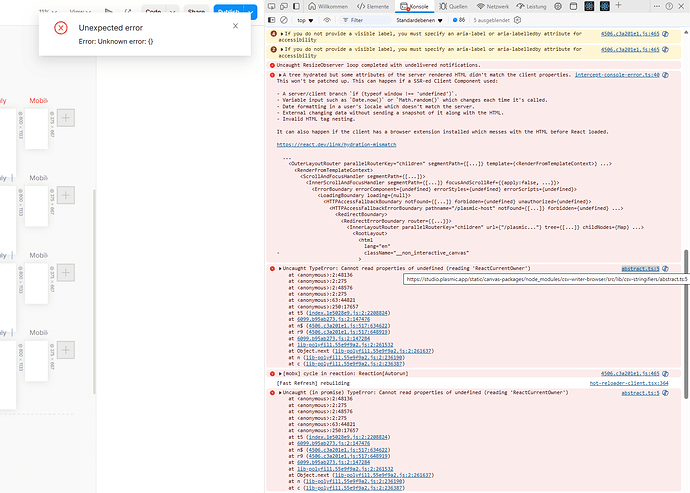Dismiss the Unexpected error notification

coord(235,26)
